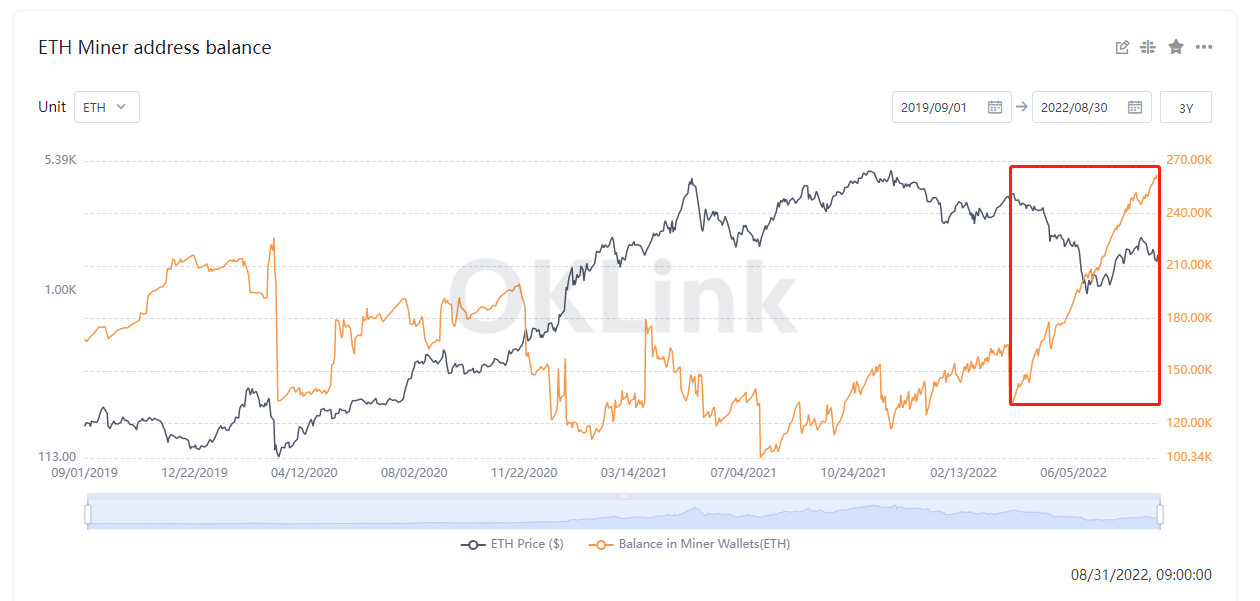This screenshot has width=1260, height=601.
Task: Open the start date calendar picker
Action: coord(996,107)
